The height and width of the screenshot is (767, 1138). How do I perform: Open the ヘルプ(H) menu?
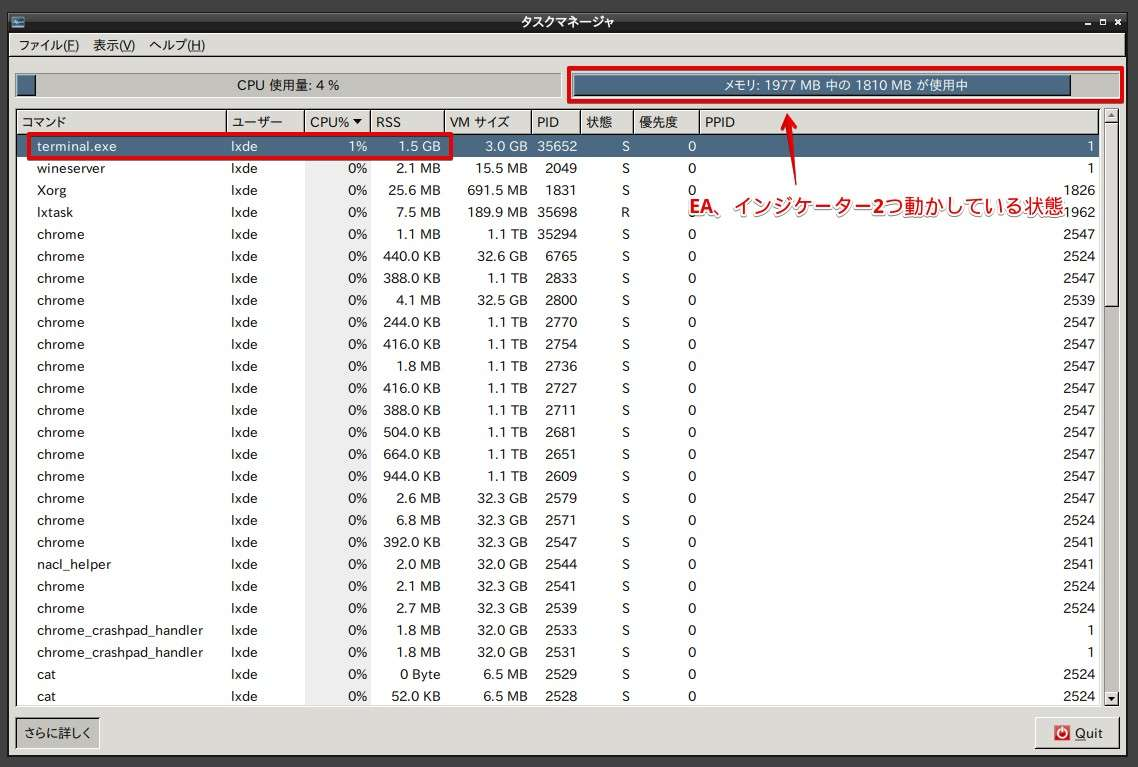[177, 45]
